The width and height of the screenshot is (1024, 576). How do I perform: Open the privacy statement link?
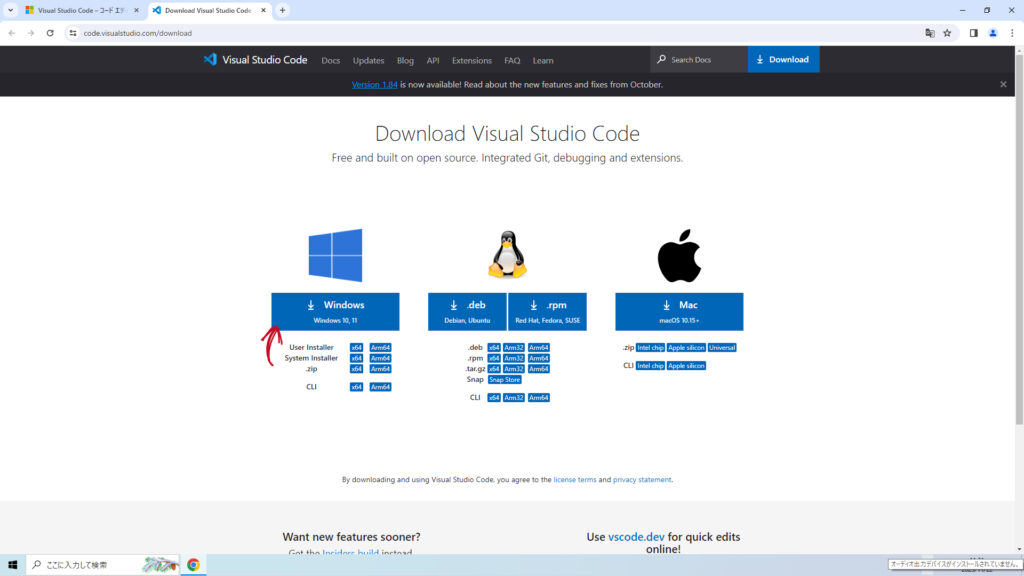(x=642, y=479)
